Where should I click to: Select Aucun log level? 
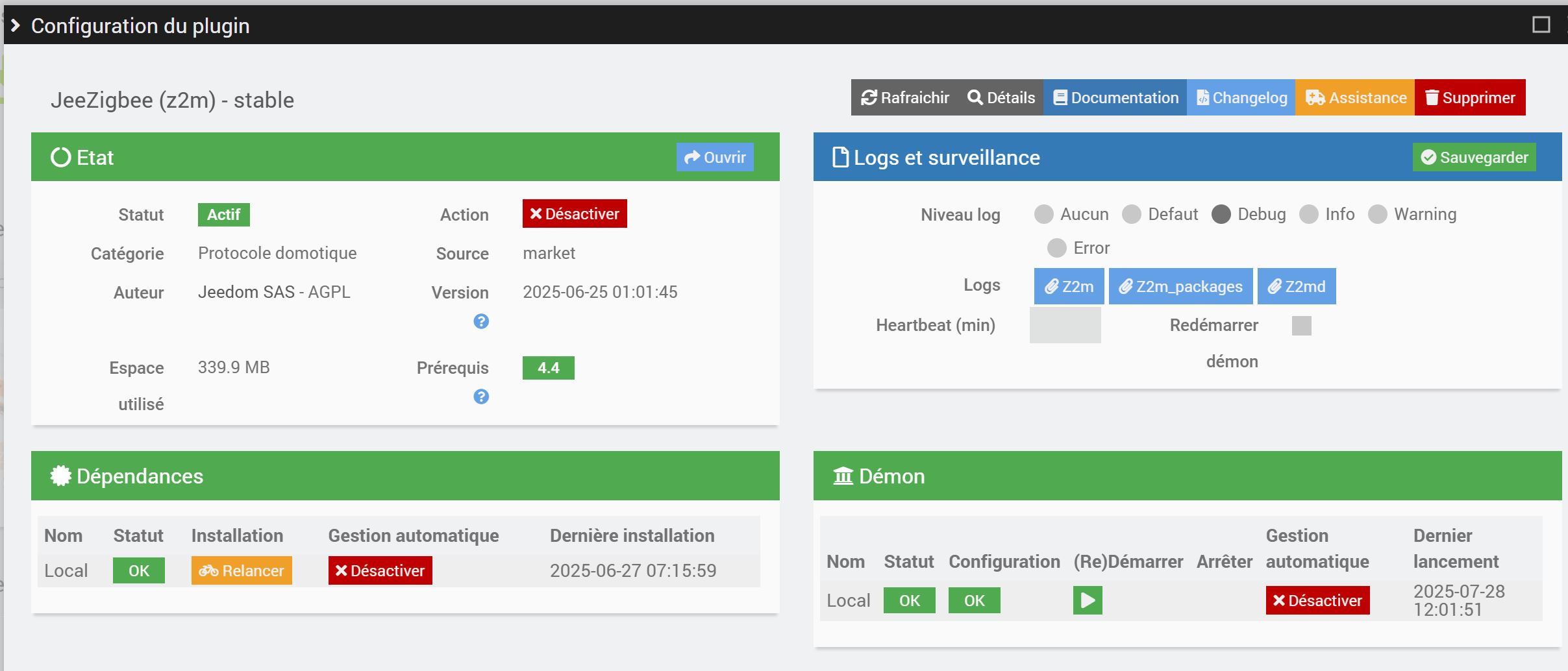pyautogui.click(x=1043, y=214)
